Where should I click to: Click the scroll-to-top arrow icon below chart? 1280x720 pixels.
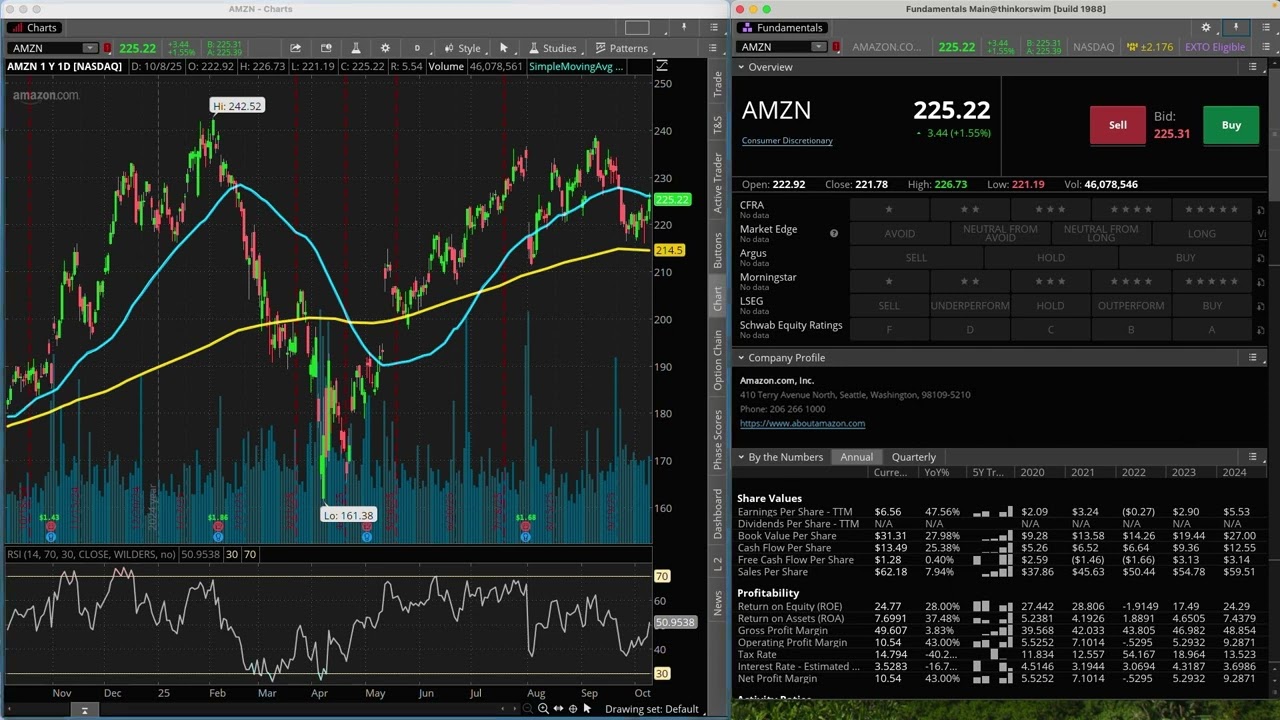(x=84, y=710)
